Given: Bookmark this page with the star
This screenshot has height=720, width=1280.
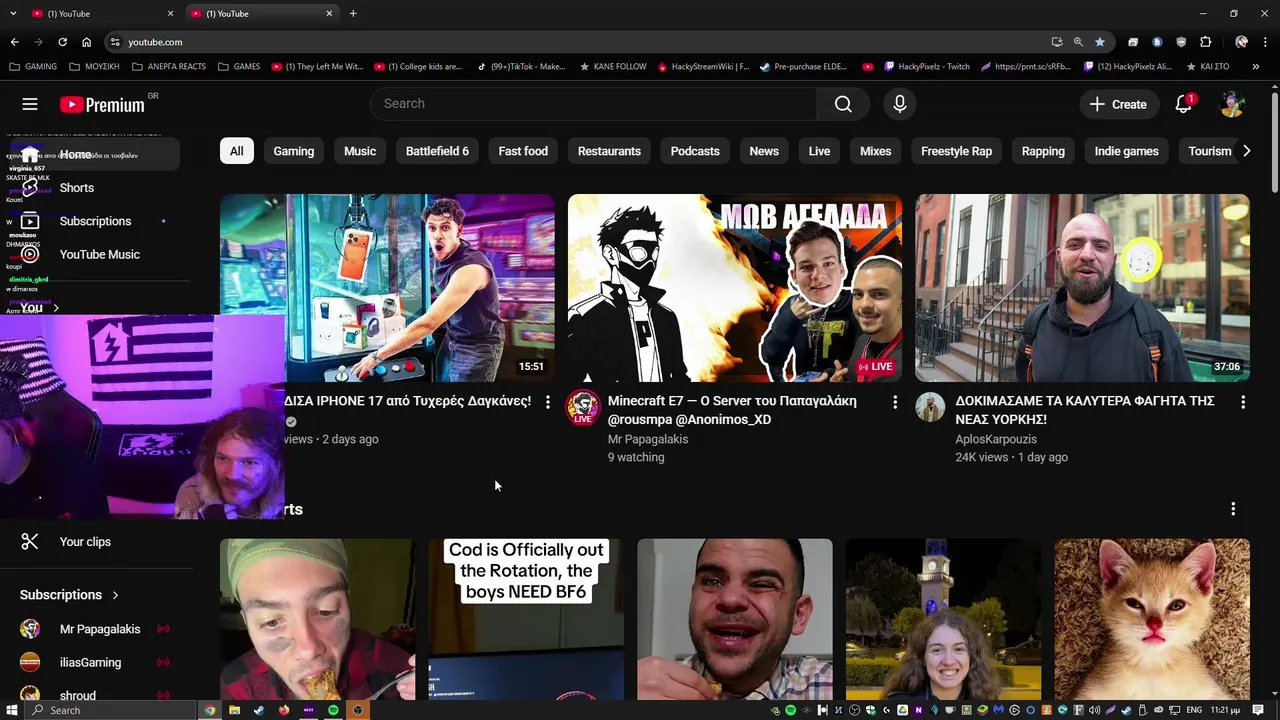Looking at the screenshot, I should 1099,42.
